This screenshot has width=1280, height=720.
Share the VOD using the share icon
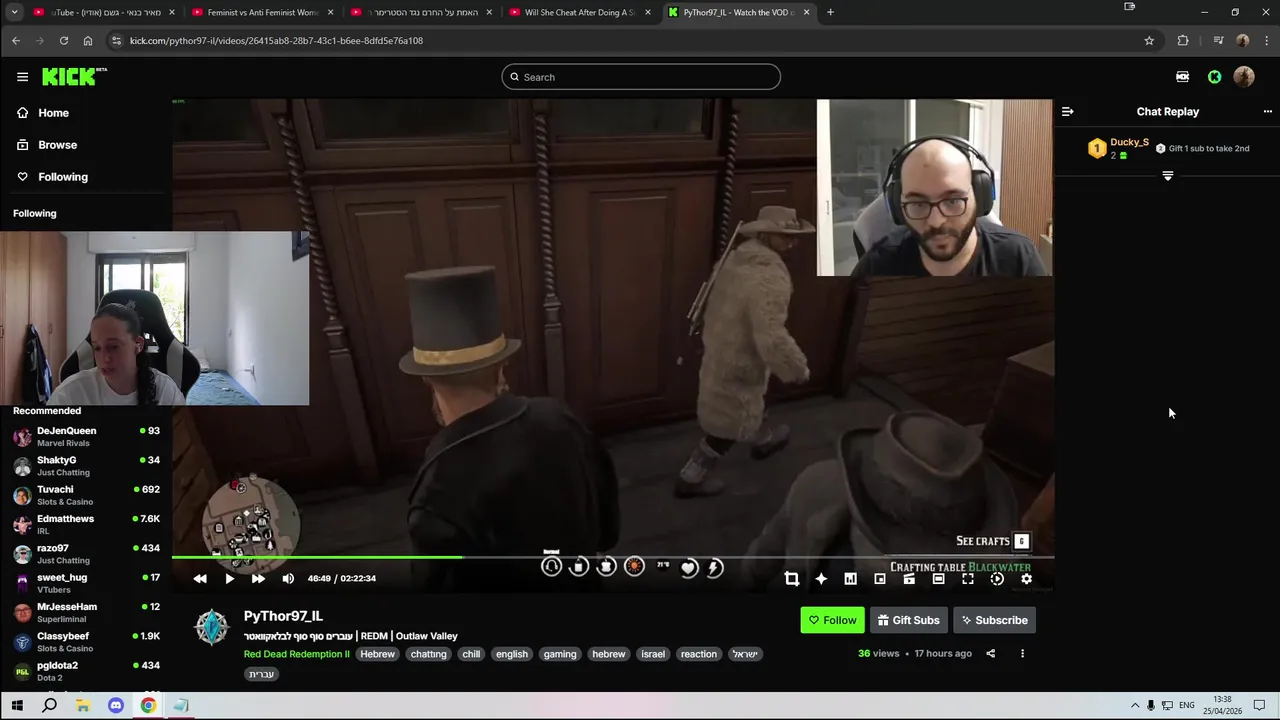tap(990, 654)
